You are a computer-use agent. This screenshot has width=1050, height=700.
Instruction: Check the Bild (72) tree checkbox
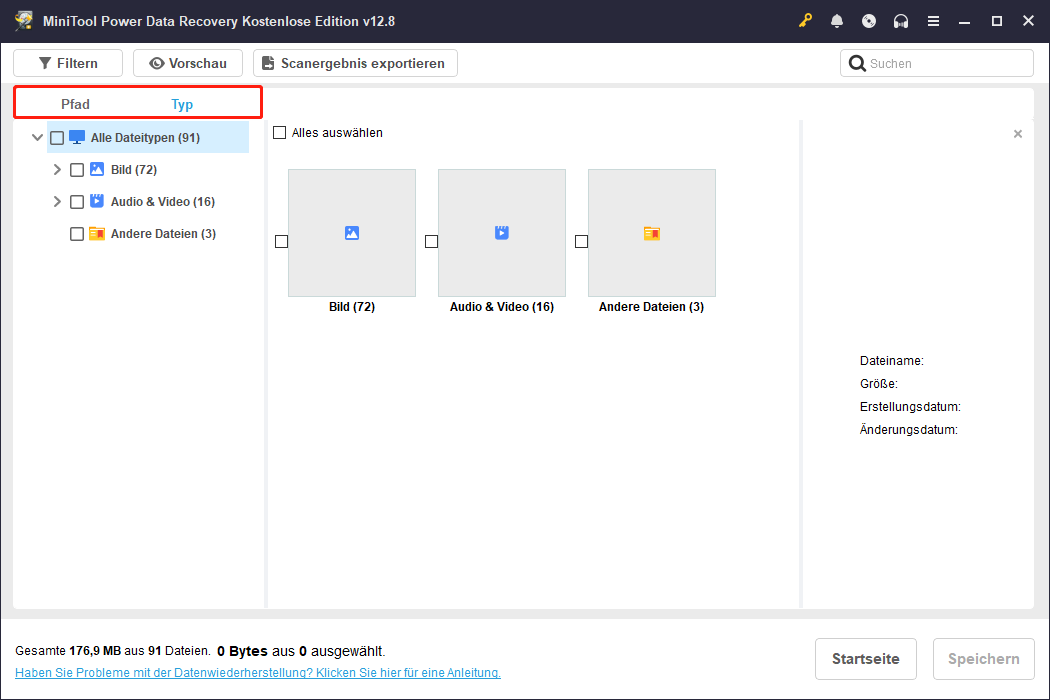tap(77, 169)
